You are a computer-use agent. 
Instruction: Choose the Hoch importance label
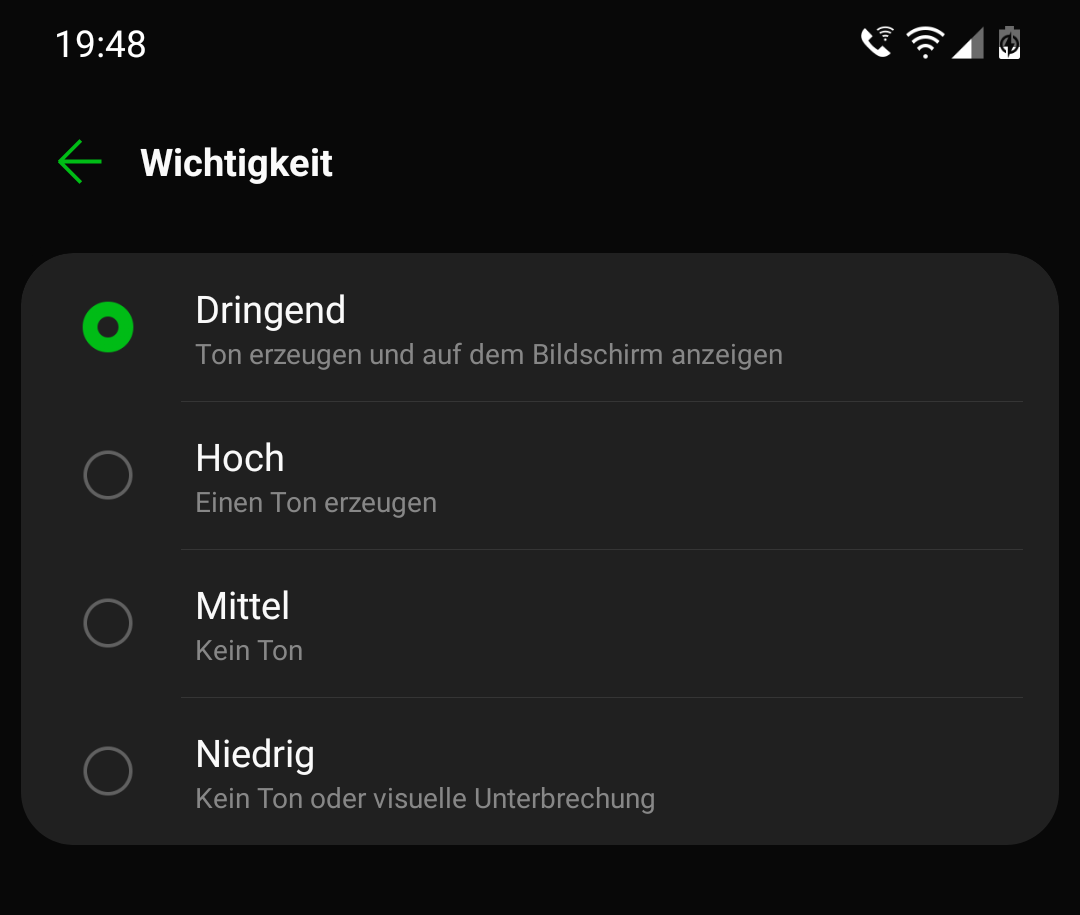[x=240, y=458]
